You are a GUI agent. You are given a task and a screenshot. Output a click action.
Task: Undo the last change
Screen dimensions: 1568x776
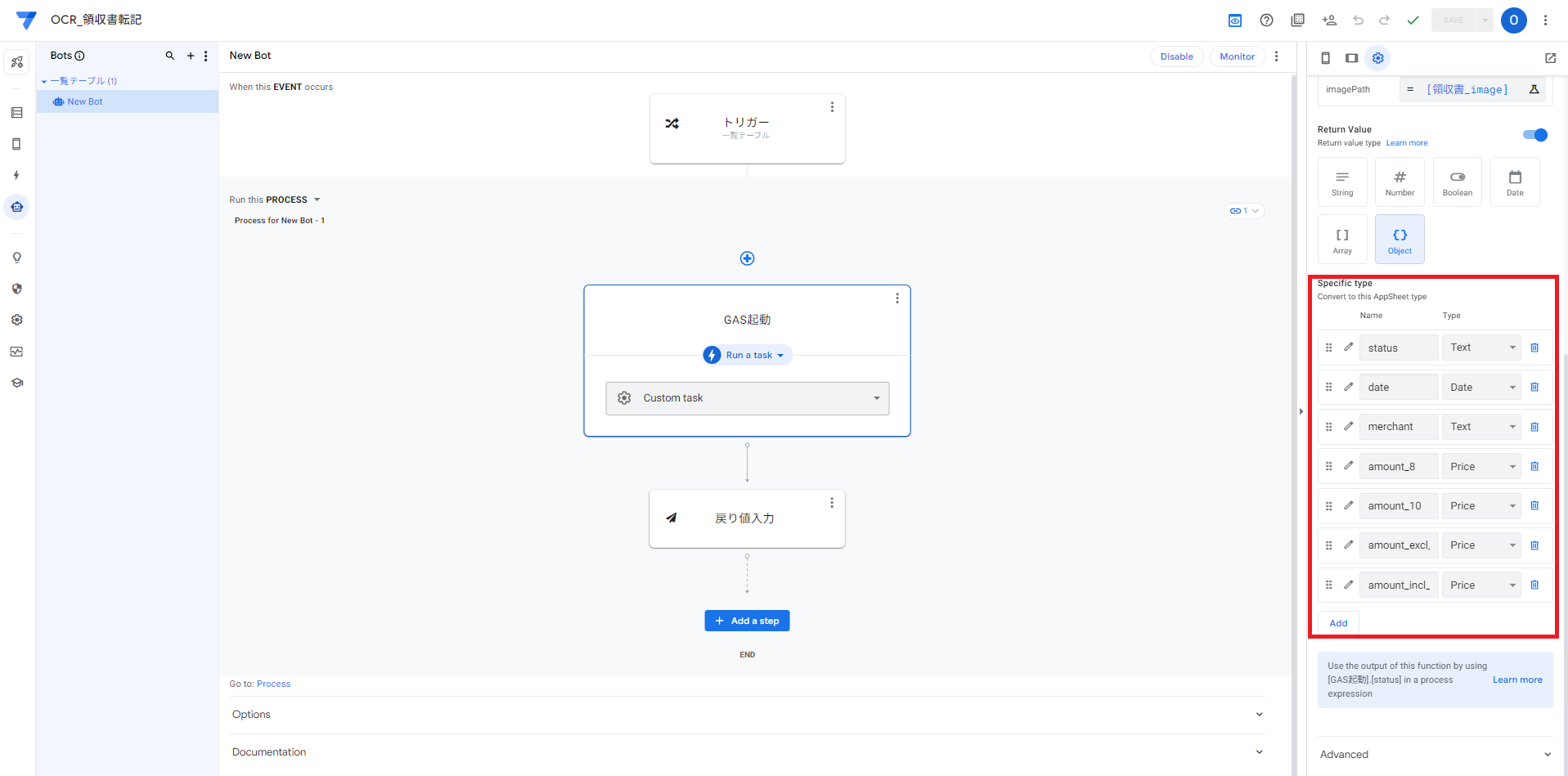click(x=1359, y=20)
